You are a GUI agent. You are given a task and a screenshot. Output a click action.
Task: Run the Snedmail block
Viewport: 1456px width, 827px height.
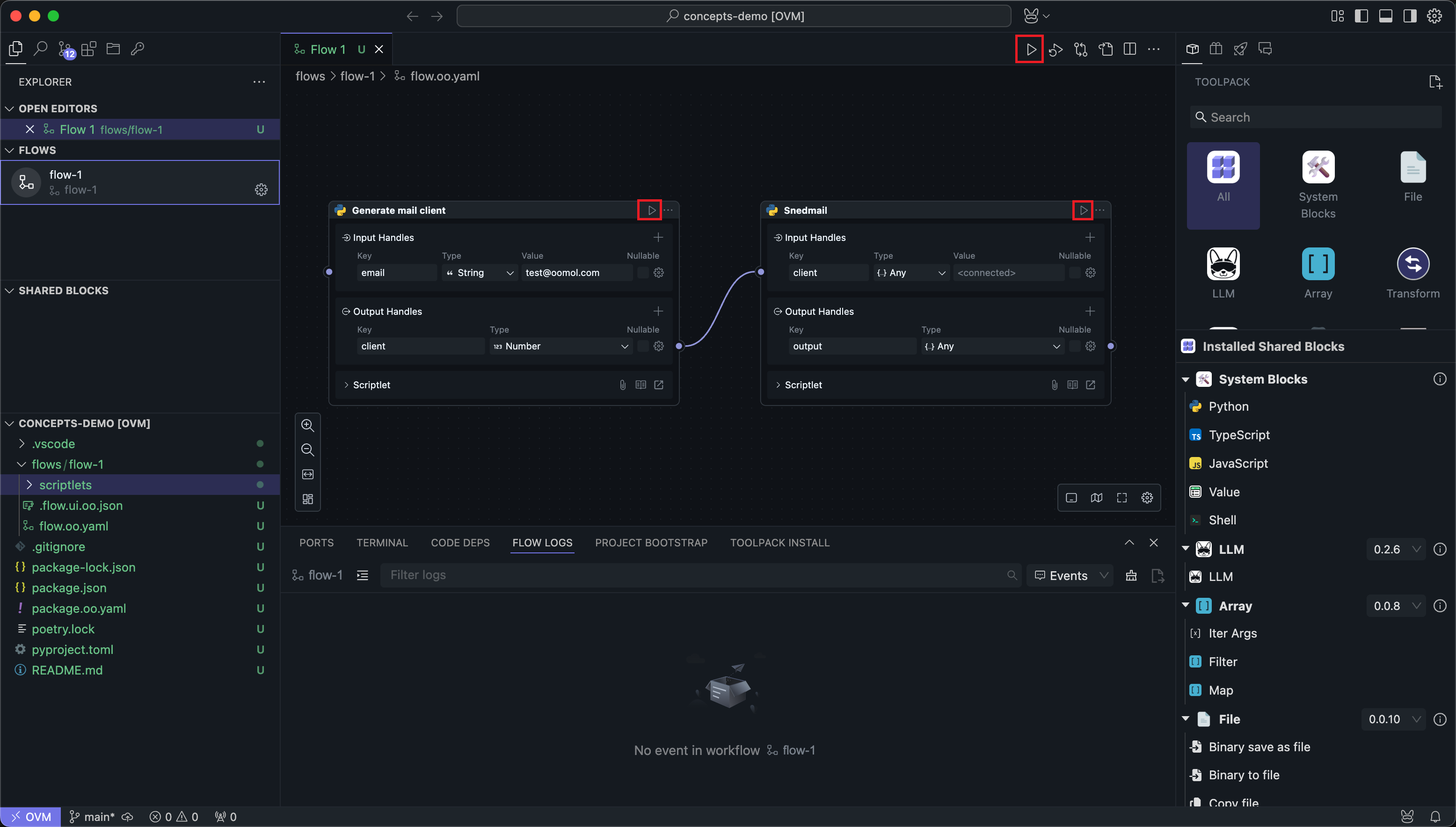(1083, 210)
